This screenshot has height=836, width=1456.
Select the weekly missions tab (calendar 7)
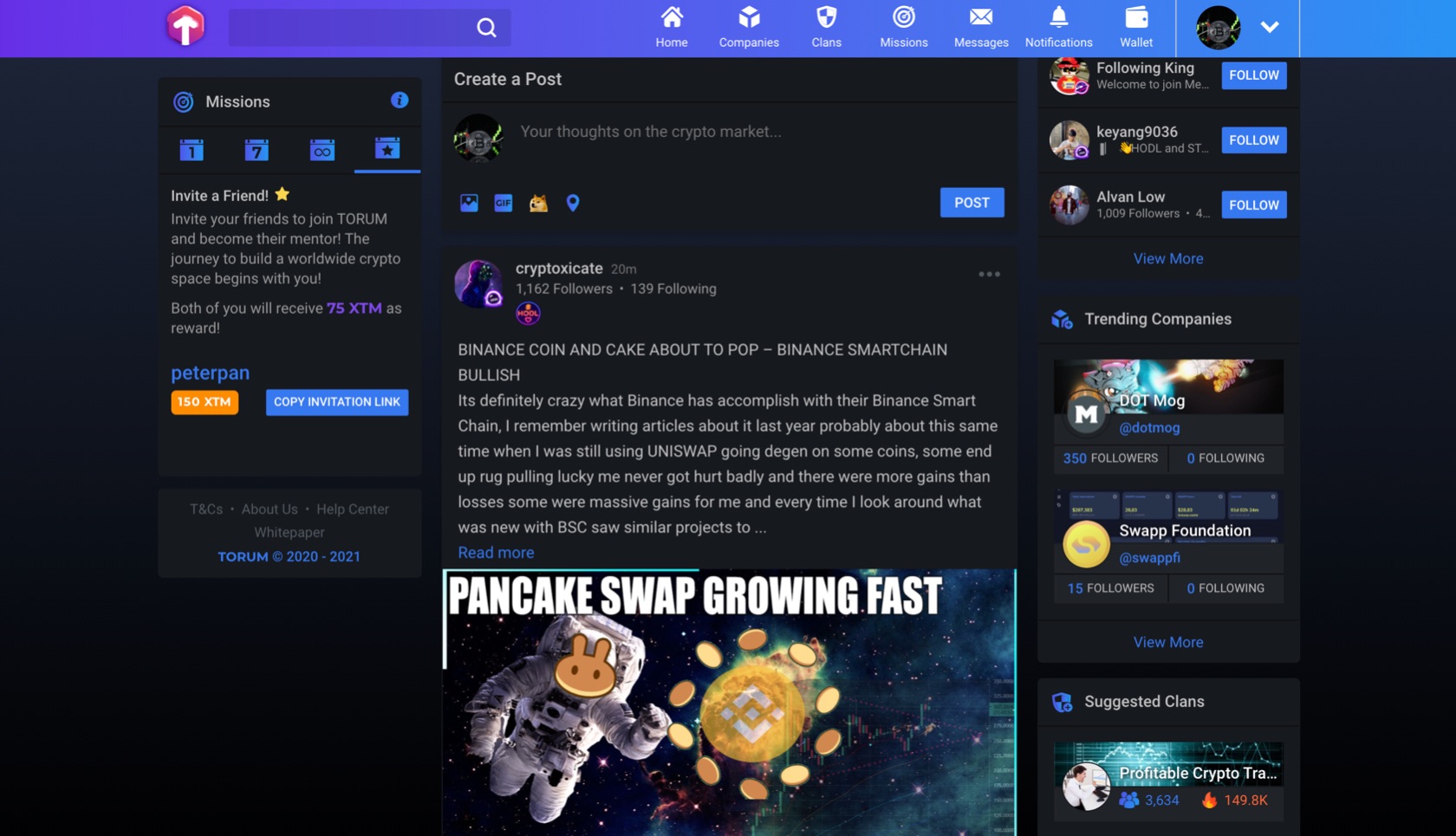pos(257,150)
